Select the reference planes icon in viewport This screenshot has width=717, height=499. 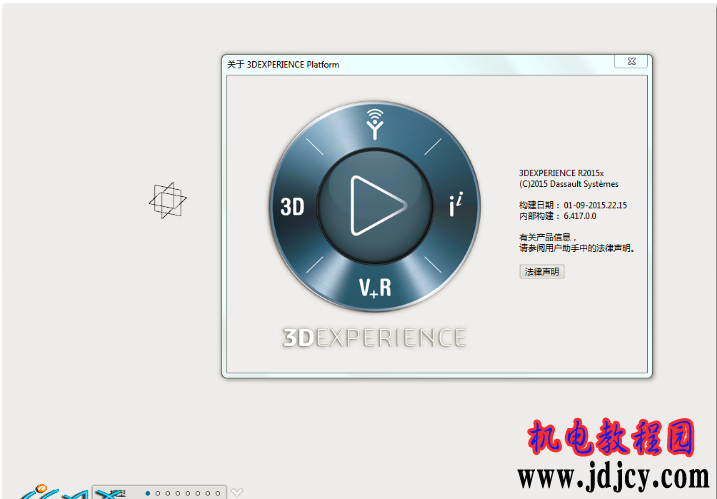click(x=168, y=200)
